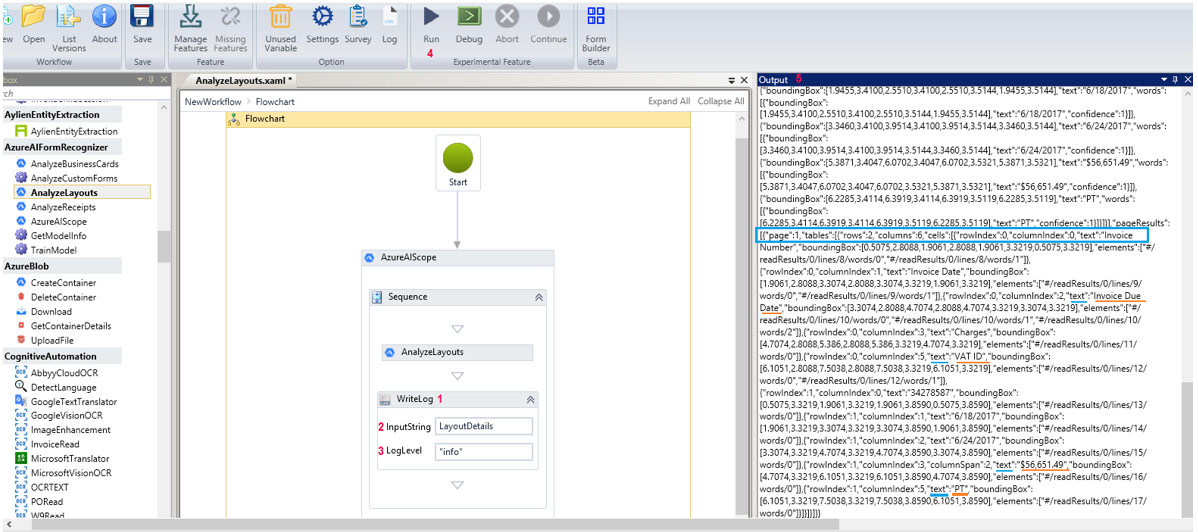Open the designer tab dropdown arrow
Viewport: 1198px width, 532px height.
point(731,80)
